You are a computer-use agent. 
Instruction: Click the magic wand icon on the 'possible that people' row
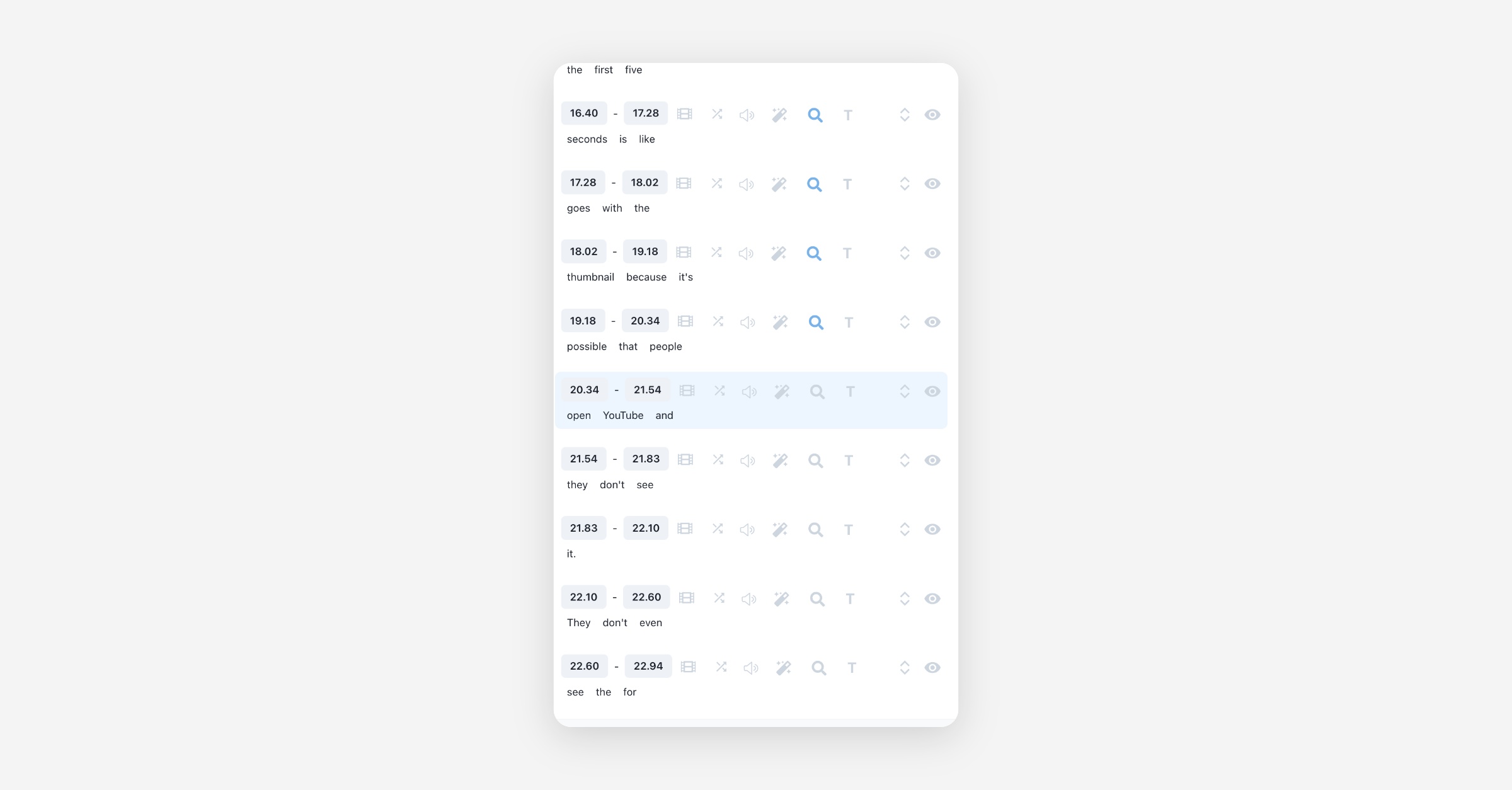point(780,322)
